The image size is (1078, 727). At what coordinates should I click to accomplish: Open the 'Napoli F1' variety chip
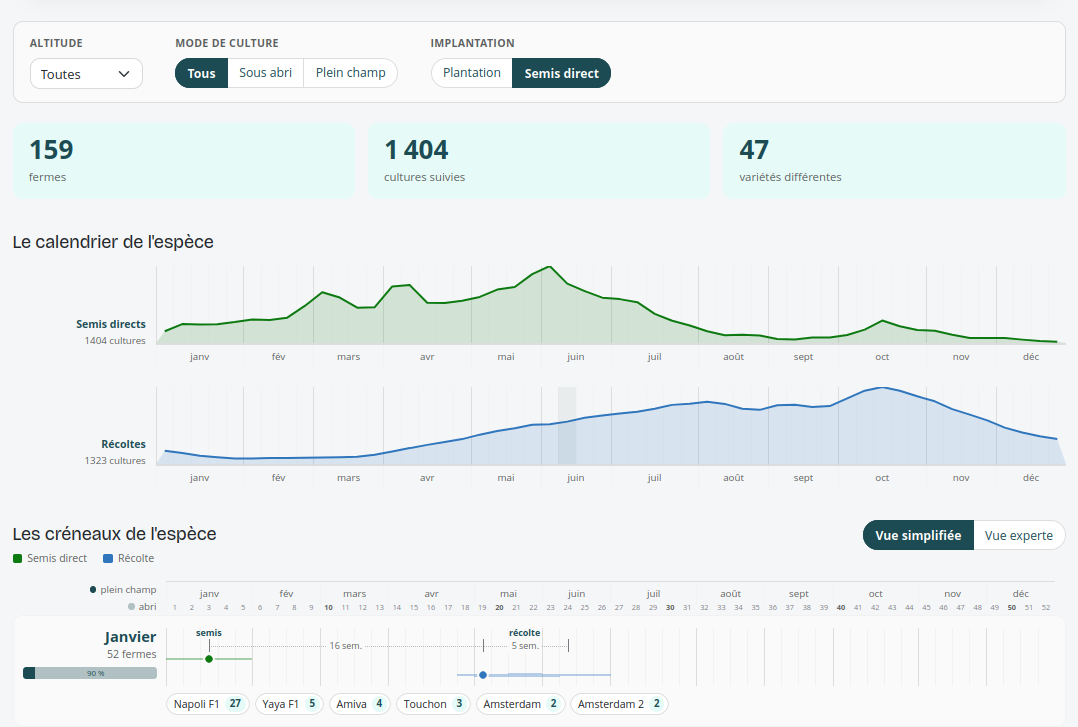coord(208,704)
